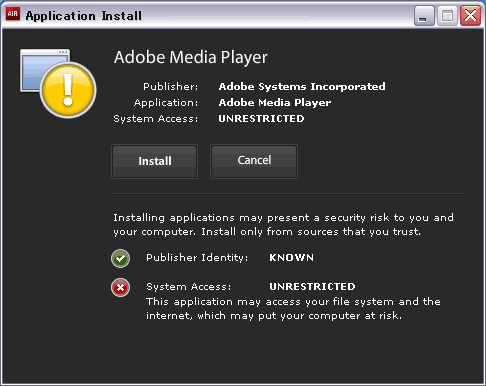The height and width of the screenshot is (386, 486).
Task: Click the Publisher Identity label
Action: [x=197, y=258]
